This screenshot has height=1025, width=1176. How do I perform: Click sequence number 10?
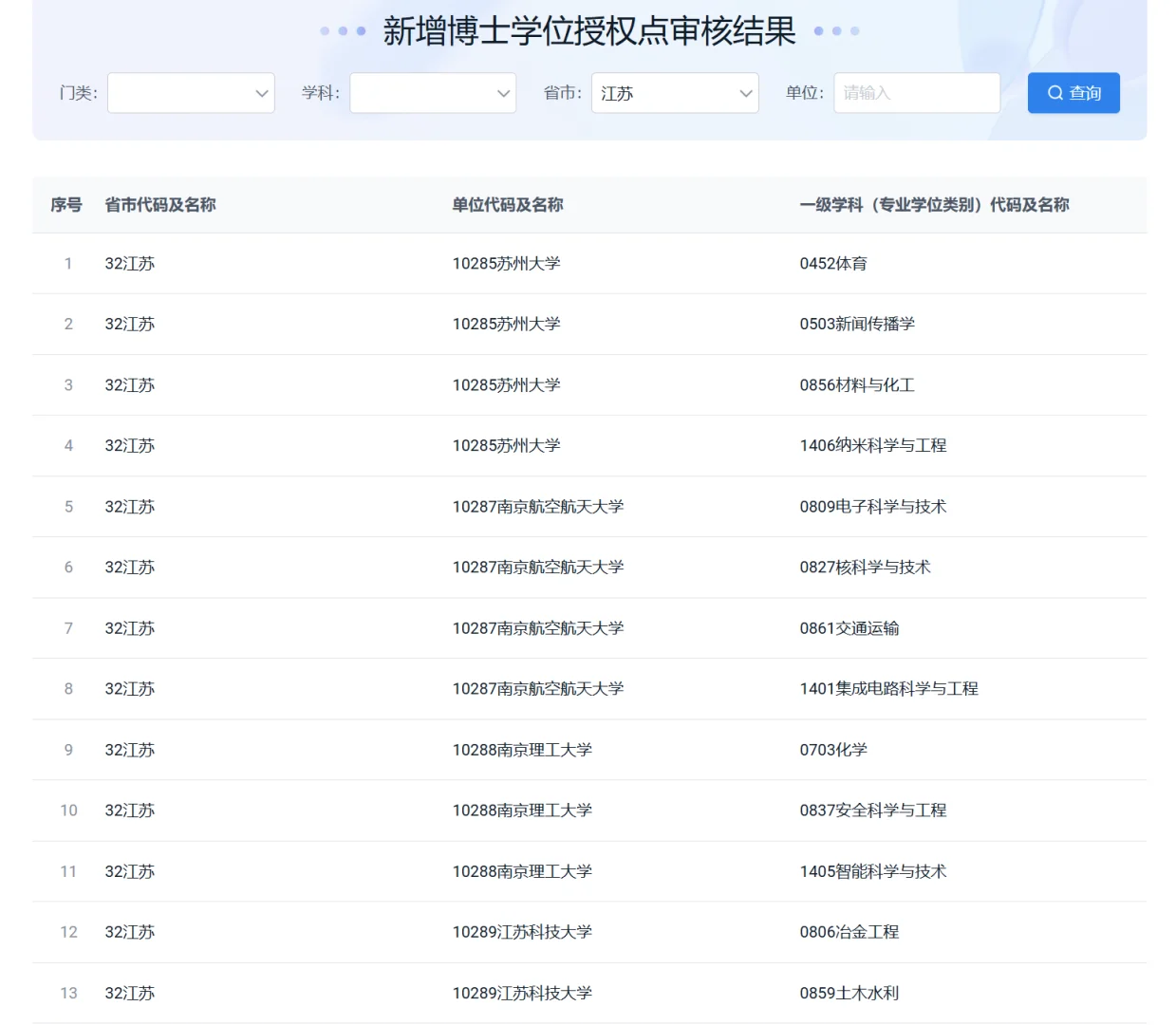(68, 811)
